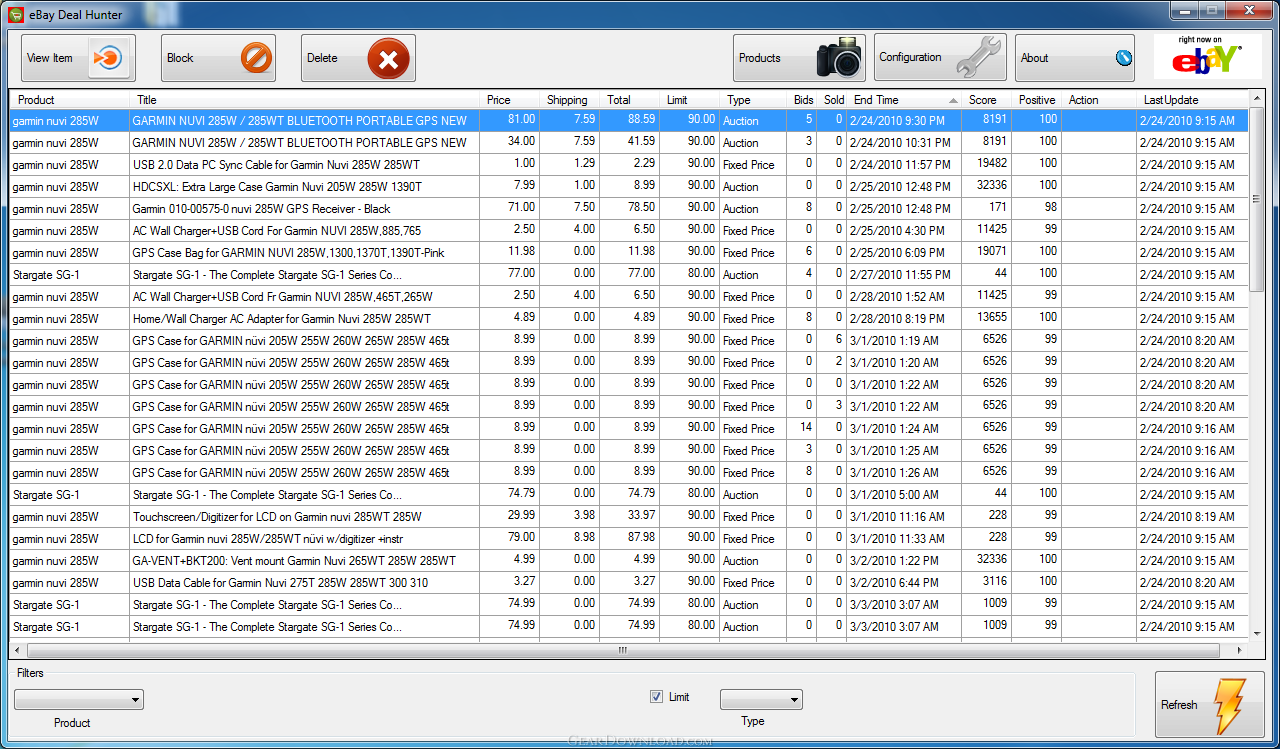Screen dimensions: 1280x749
Task: Open the Product filter dropdown
Action: [79, 700]
